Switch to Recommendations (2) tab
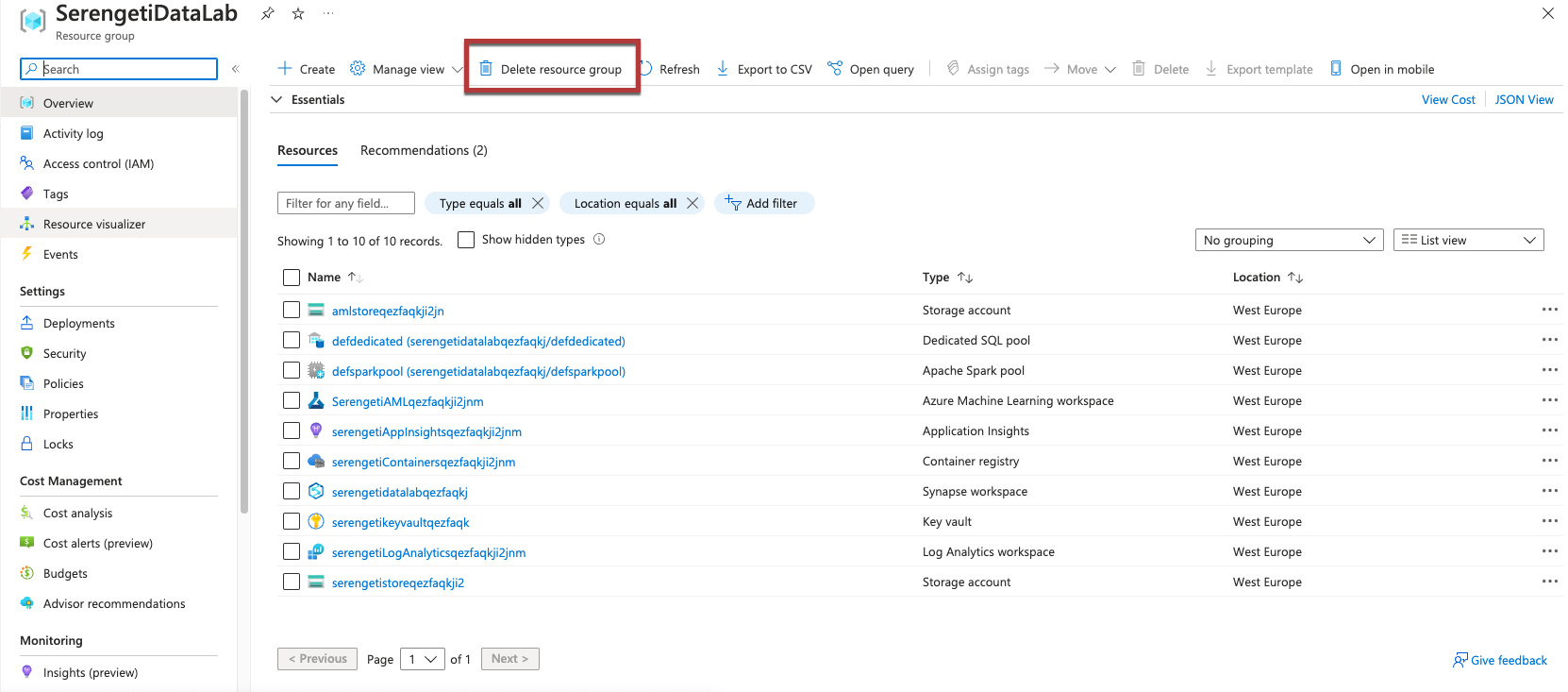Screen dimensions: 1568x692 point(424,150)
